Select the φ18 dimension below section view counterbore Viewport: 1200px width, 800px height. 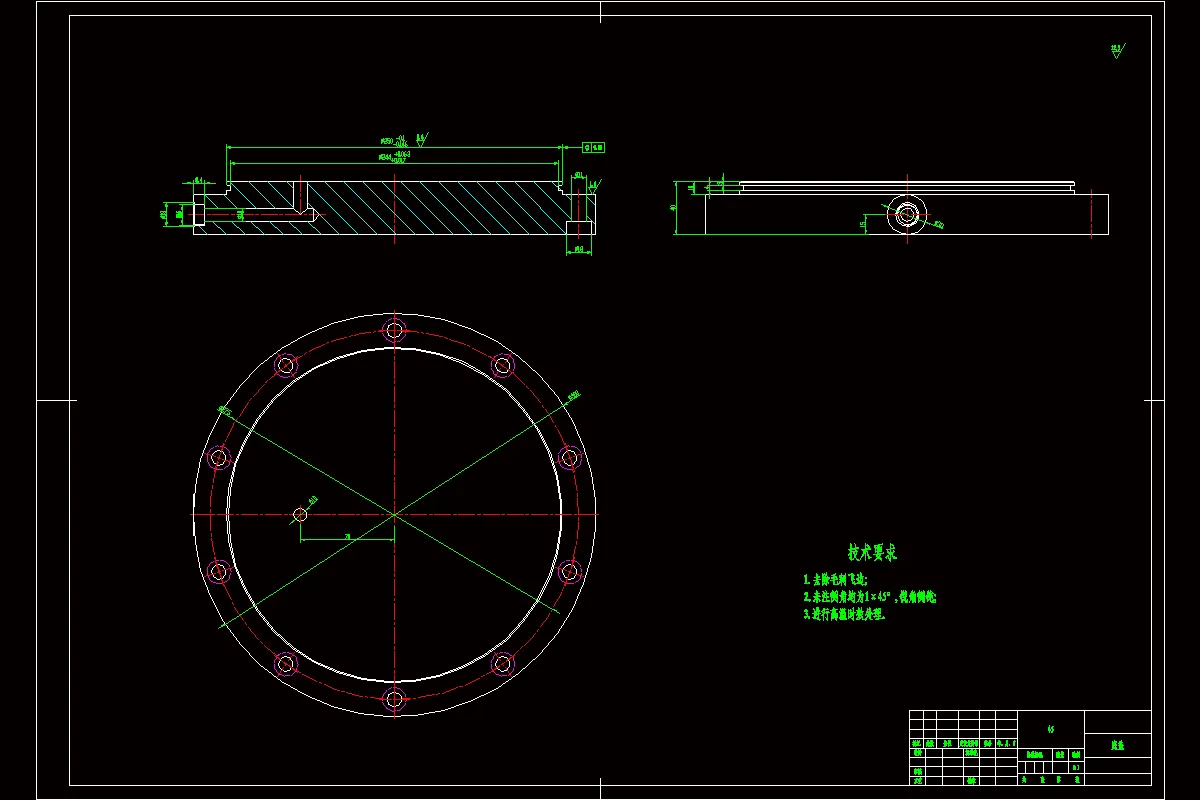pyautogui.click(x=580, y=249)
